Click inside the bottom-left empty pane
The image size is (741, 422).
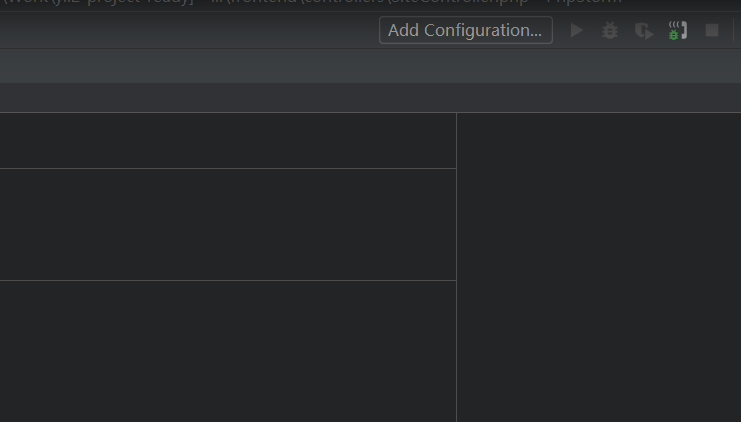[x=228, y=350]
